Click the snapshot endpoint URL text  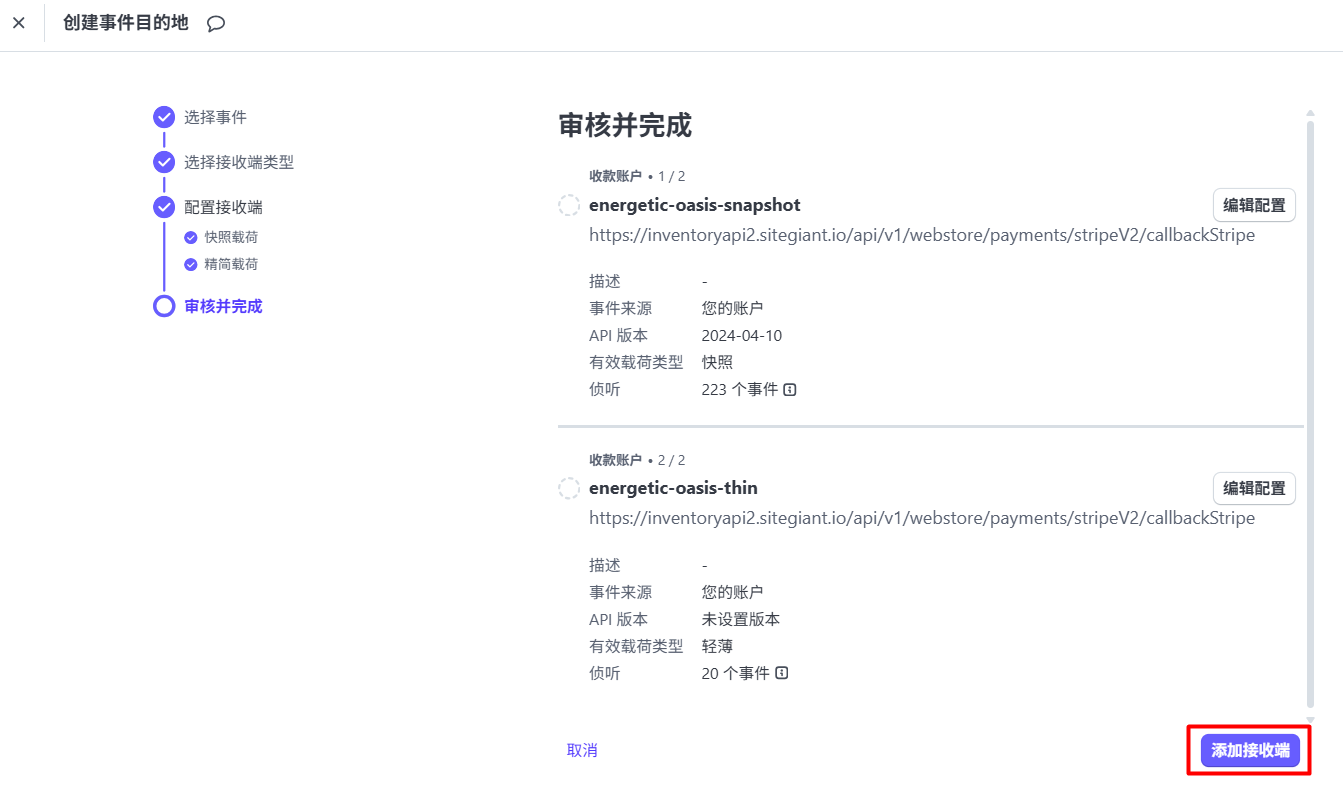[x=921, y=235]
